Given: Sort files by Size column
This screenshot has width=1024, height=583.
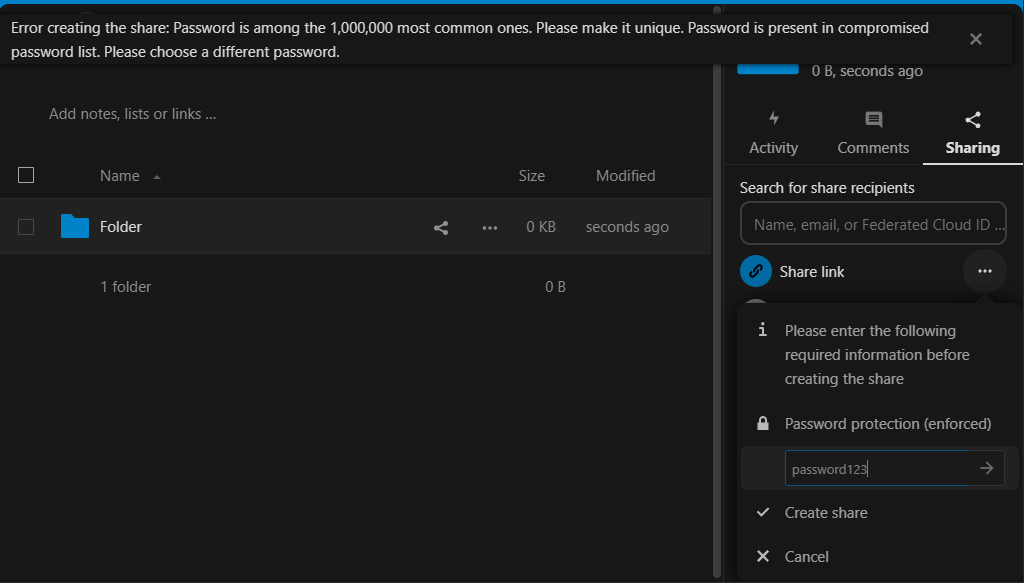Looking at the screenshot, I should click(532, 176).
